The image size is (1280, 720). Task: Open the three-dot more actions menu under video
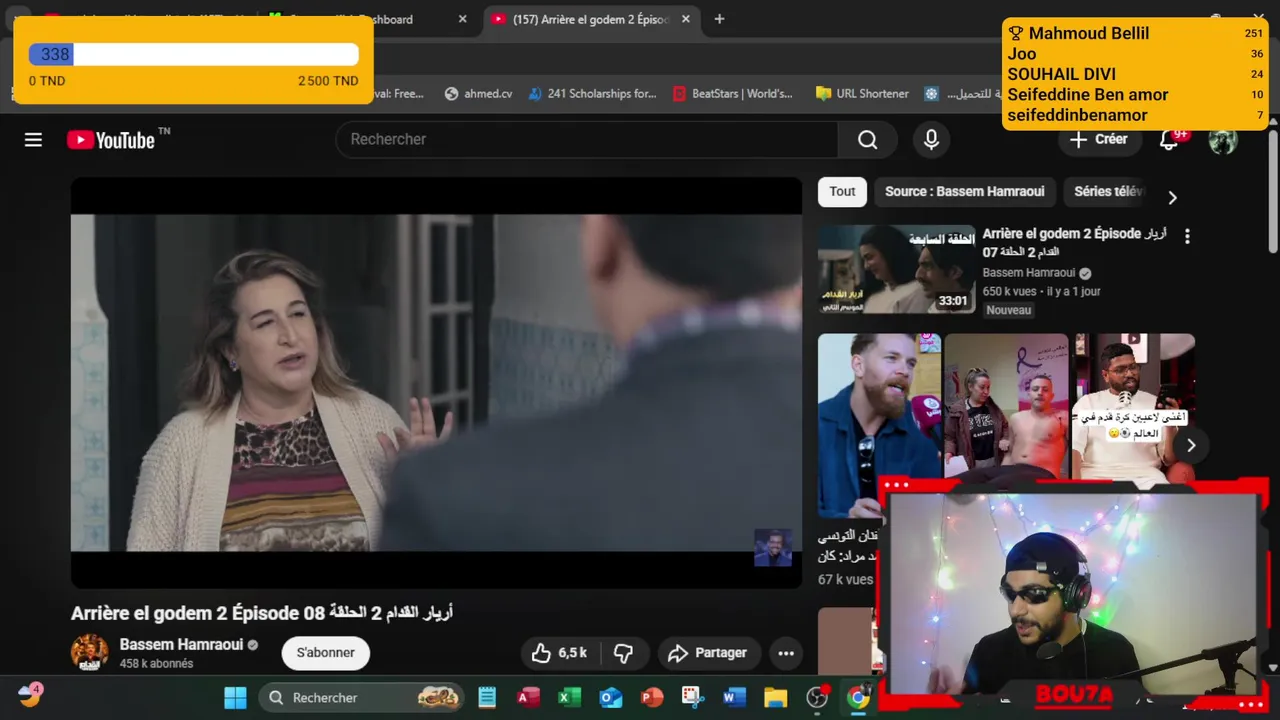pos(786,653)
